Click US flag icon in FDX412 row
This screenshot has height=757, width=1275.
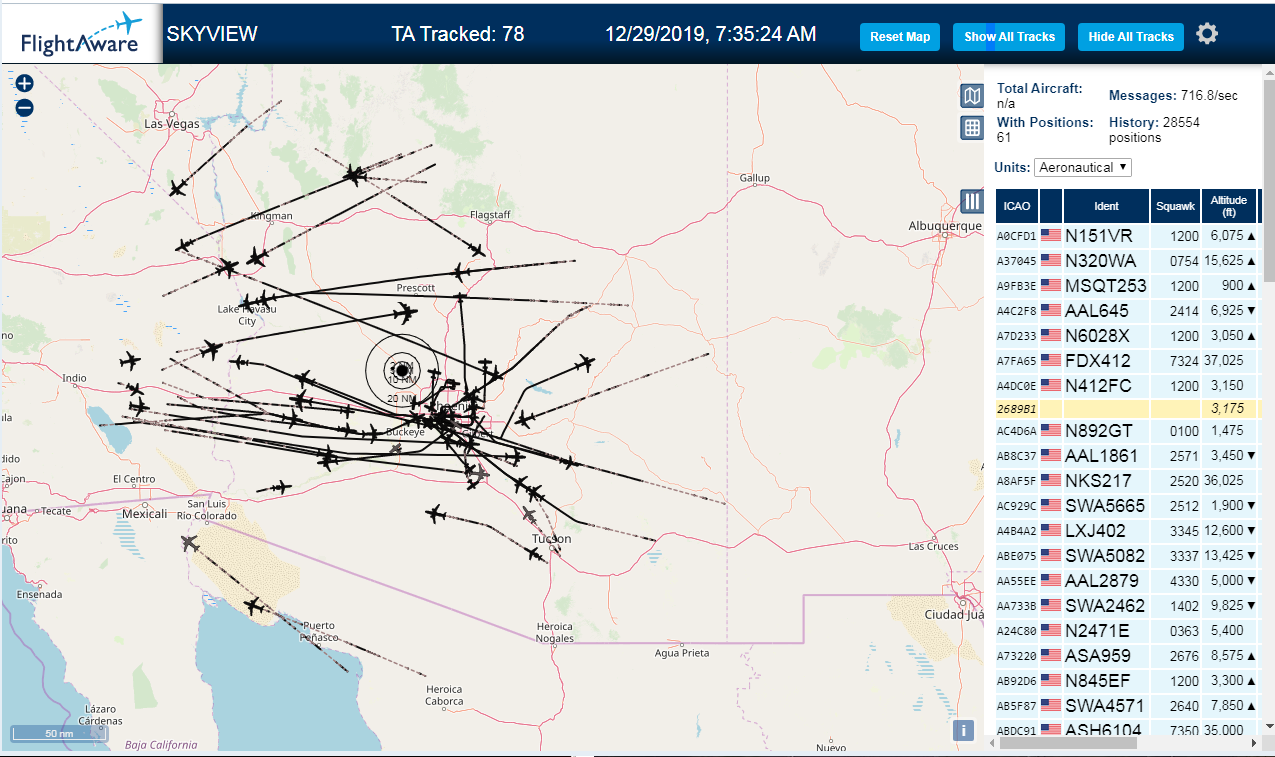1051,360
